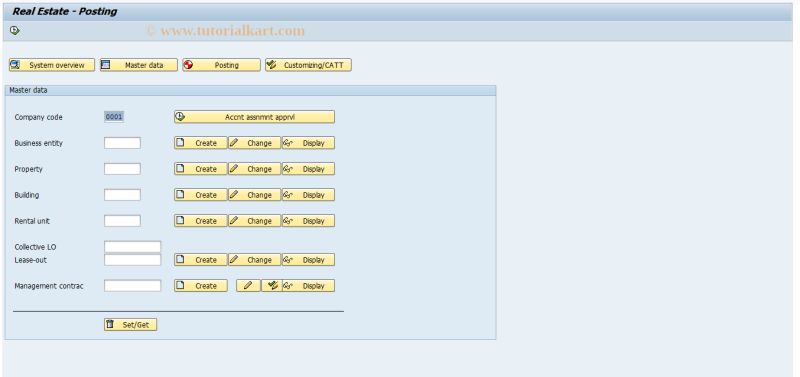The height and width of the screenshot is (377, 800).
Task: Focus the Property input field
Action: [122, 169]
